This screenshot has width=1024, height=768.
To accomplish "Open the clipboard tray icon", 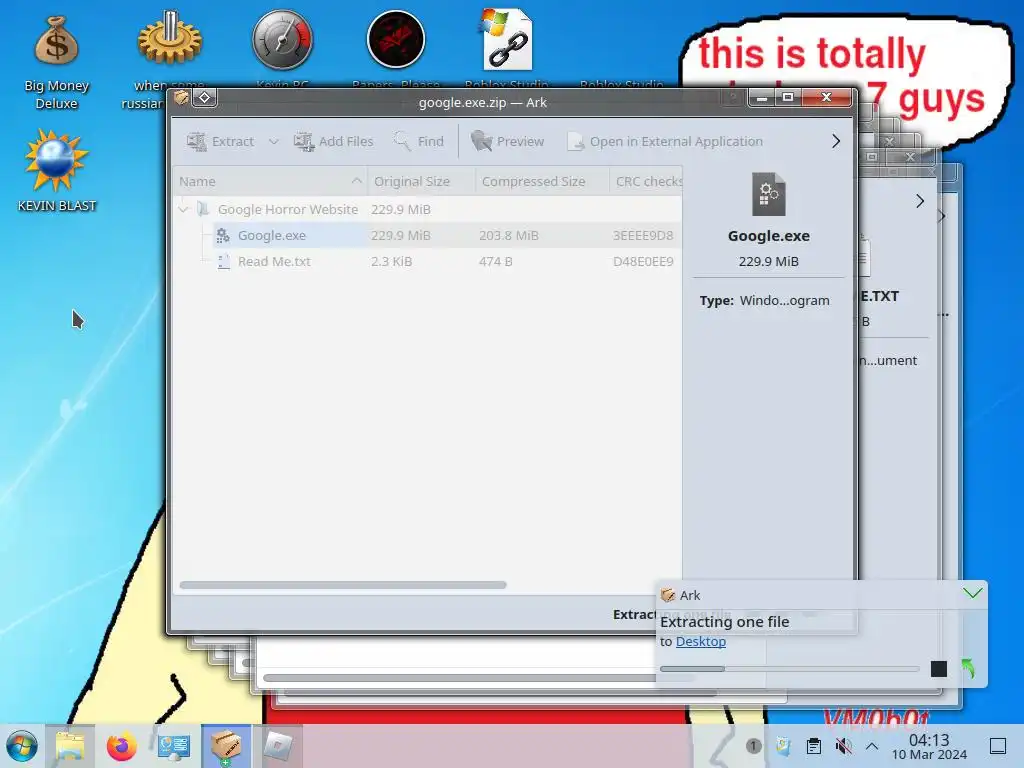I will coord(814,746).
